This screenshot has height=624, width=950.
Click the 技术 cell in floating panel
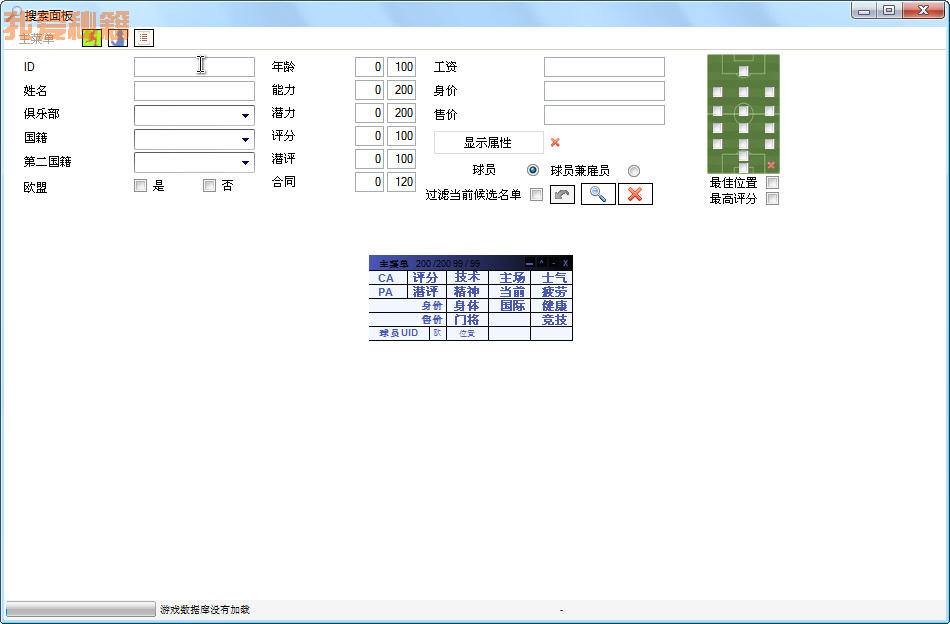[x=467, y=278]
